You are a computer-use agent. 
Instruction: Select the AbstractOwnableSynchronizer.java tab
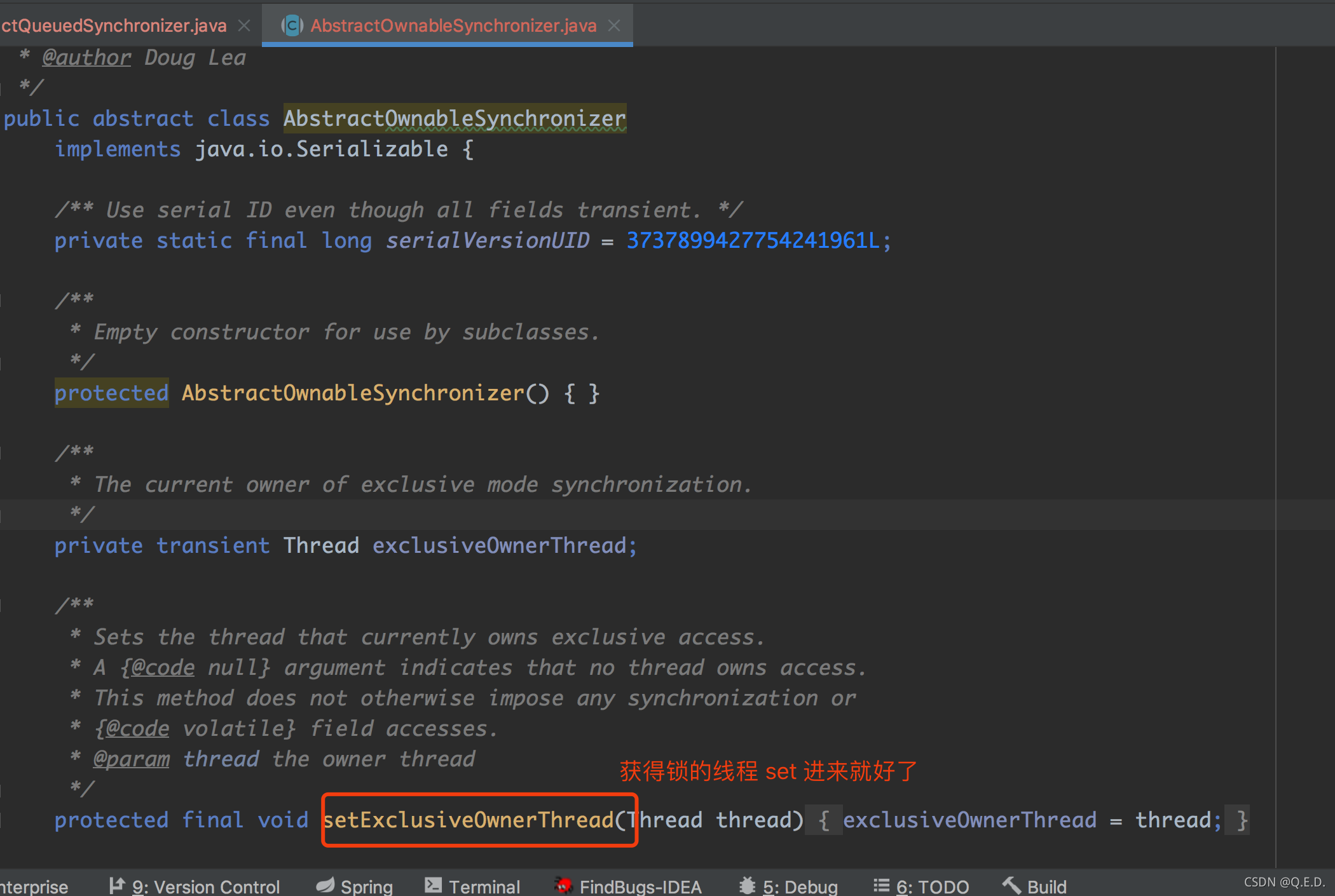click(x=453, y=25)
